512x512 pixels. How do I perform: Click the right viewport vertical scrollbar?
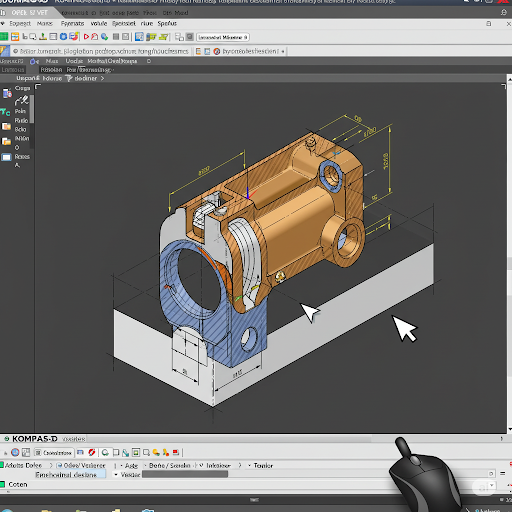pos(510,253)
